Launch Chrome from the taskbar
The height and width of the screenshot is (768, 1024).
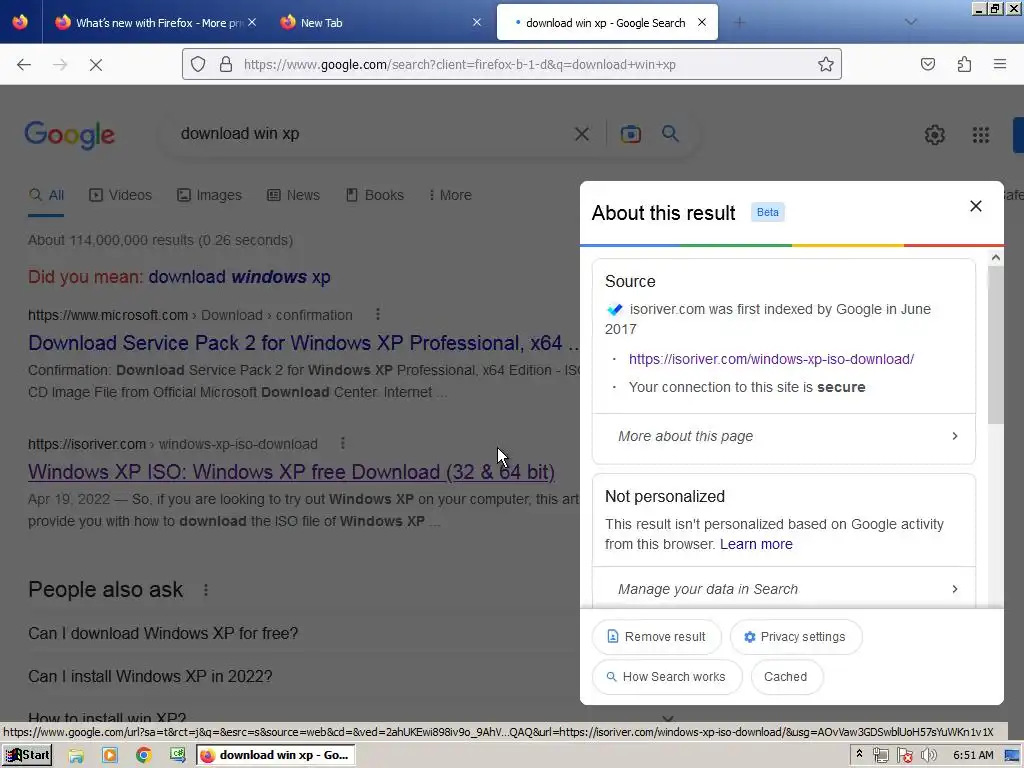[x=144, y=756]
